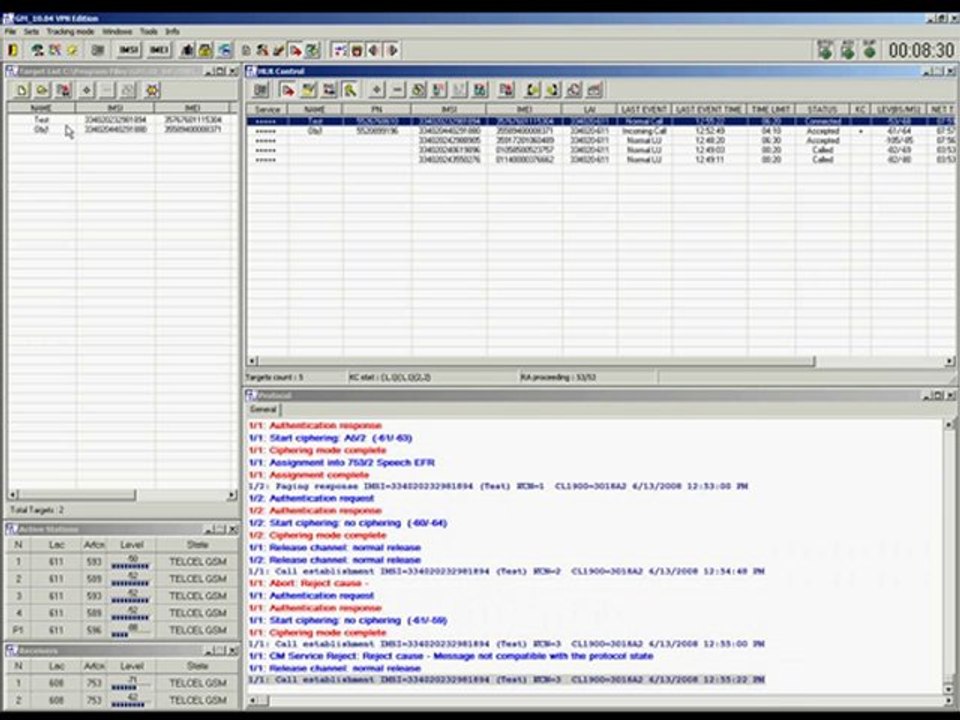The height and width of the screenshot is (720, 960).
Task: Click the left-pointing arrow icon in main toolbar
Action: [374, 50]
